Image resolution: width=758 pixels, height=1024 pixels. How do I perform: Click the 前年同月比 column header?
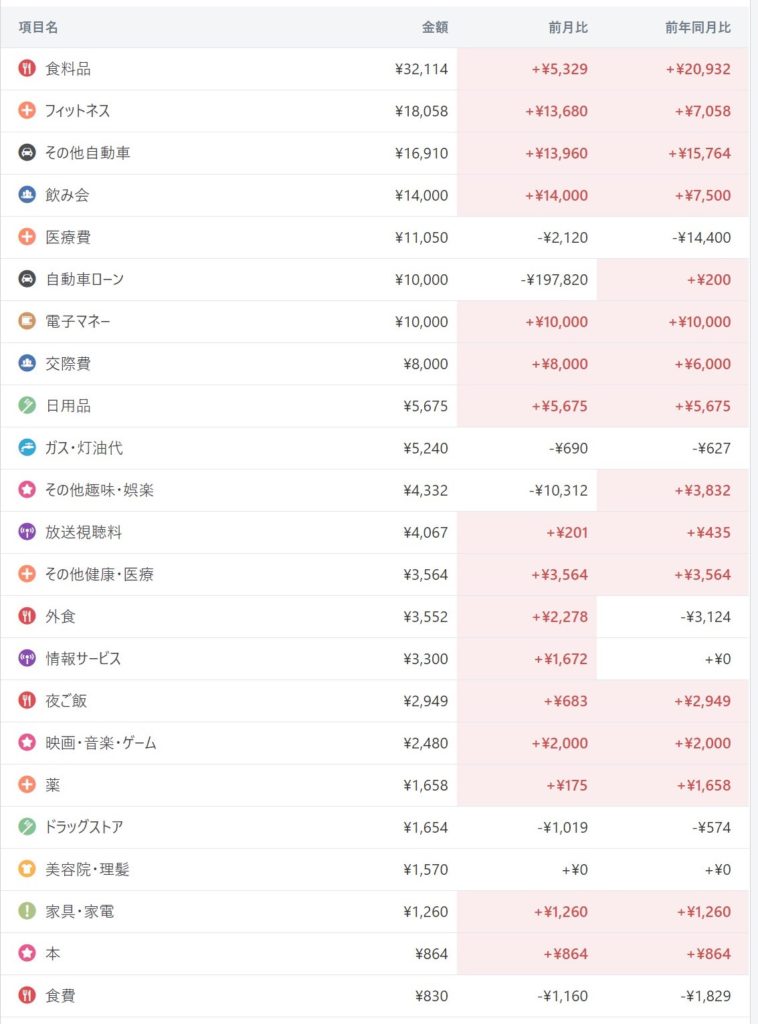pyautogui.click(x=698, y=28)
